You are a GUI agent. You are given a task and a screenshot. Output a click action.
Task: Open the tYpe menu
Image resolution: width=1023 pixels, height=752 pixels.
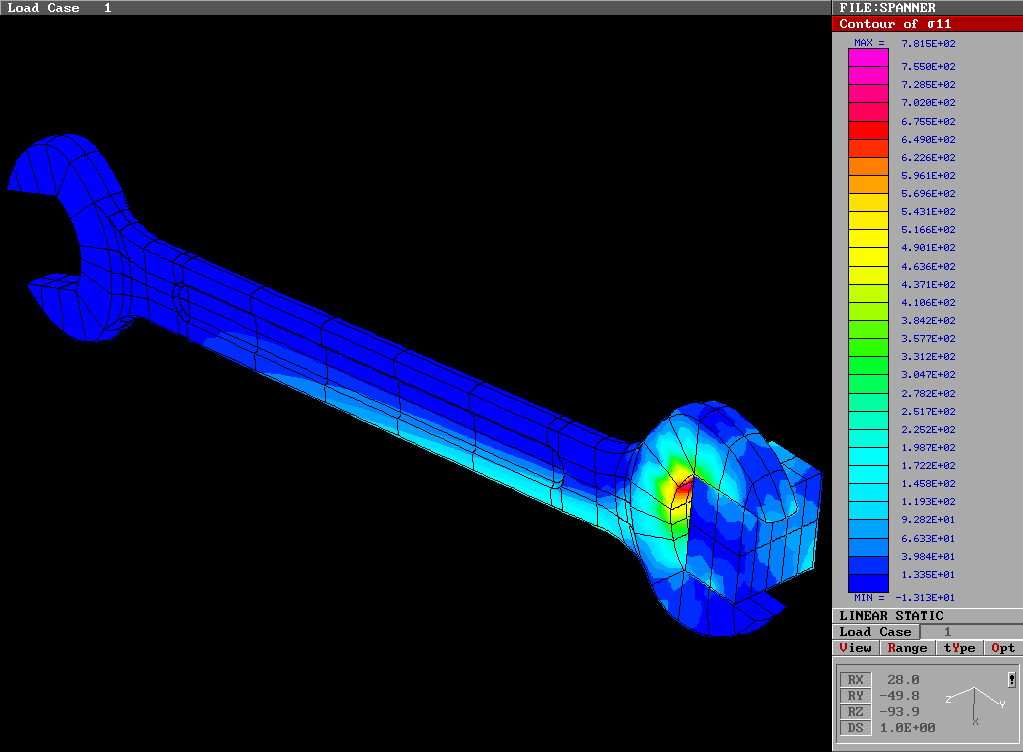point(959,648)
